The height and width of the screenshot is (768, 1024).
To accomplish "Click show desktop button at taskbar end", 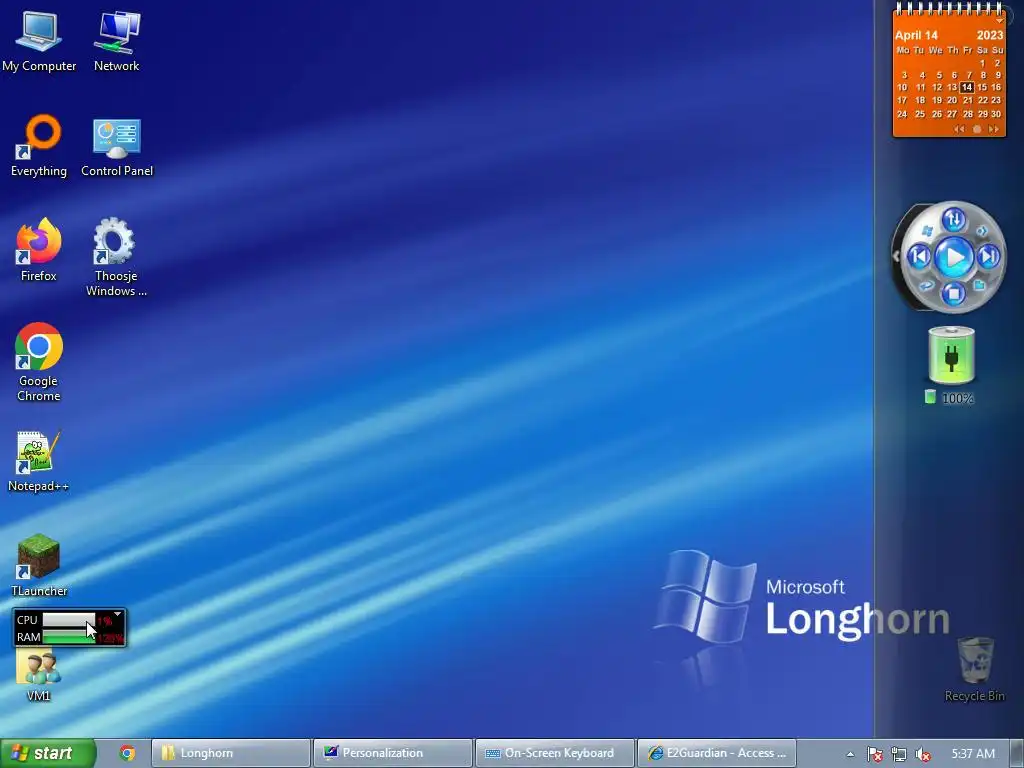I will pos(1018,753).
